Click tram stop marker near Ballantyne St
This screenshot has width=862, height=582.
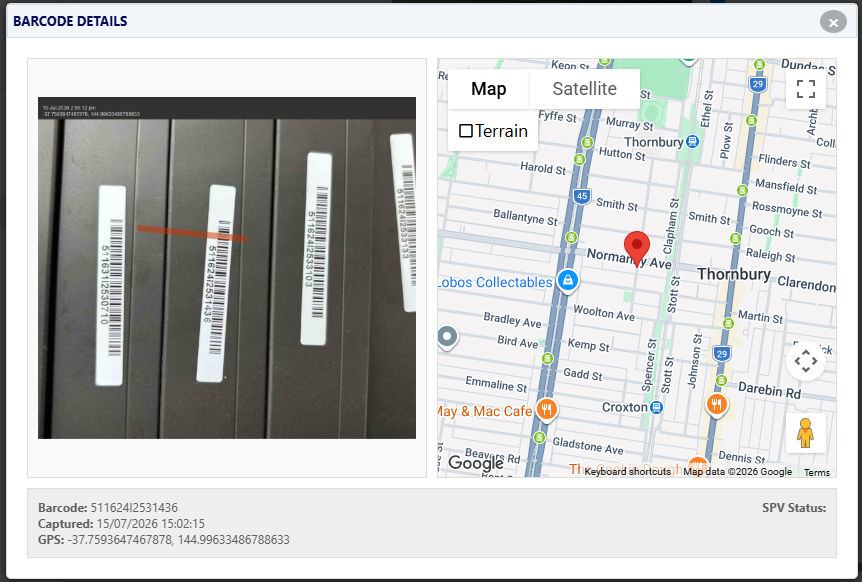(x=571, y=237)
